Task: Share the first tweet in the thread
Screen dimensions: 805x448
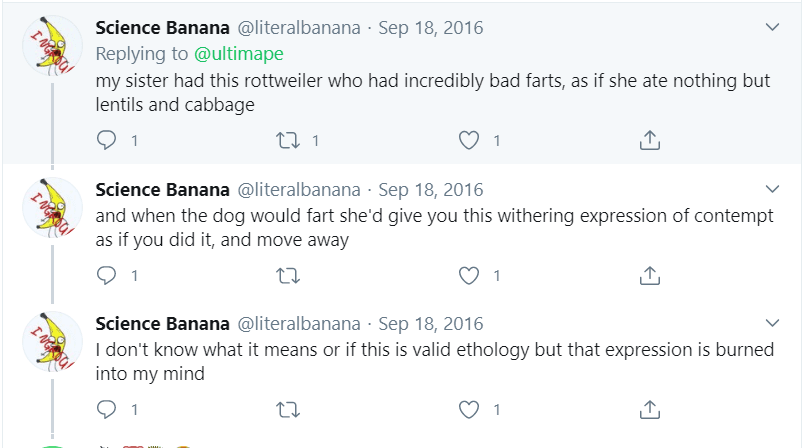Action: [650, 141]
